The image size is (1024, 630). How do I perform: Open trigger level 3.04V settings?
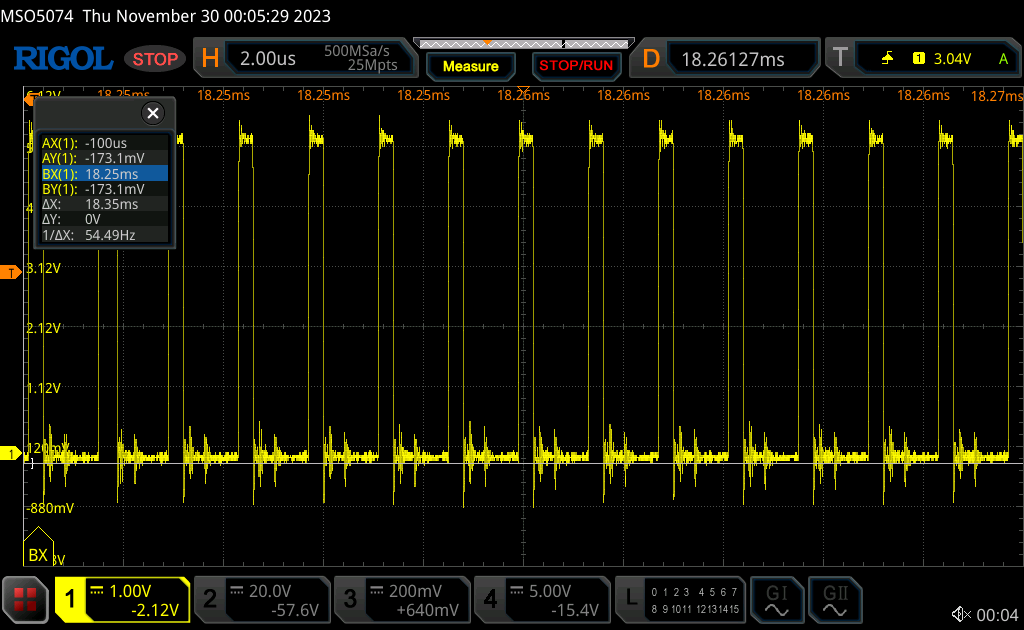950,59
